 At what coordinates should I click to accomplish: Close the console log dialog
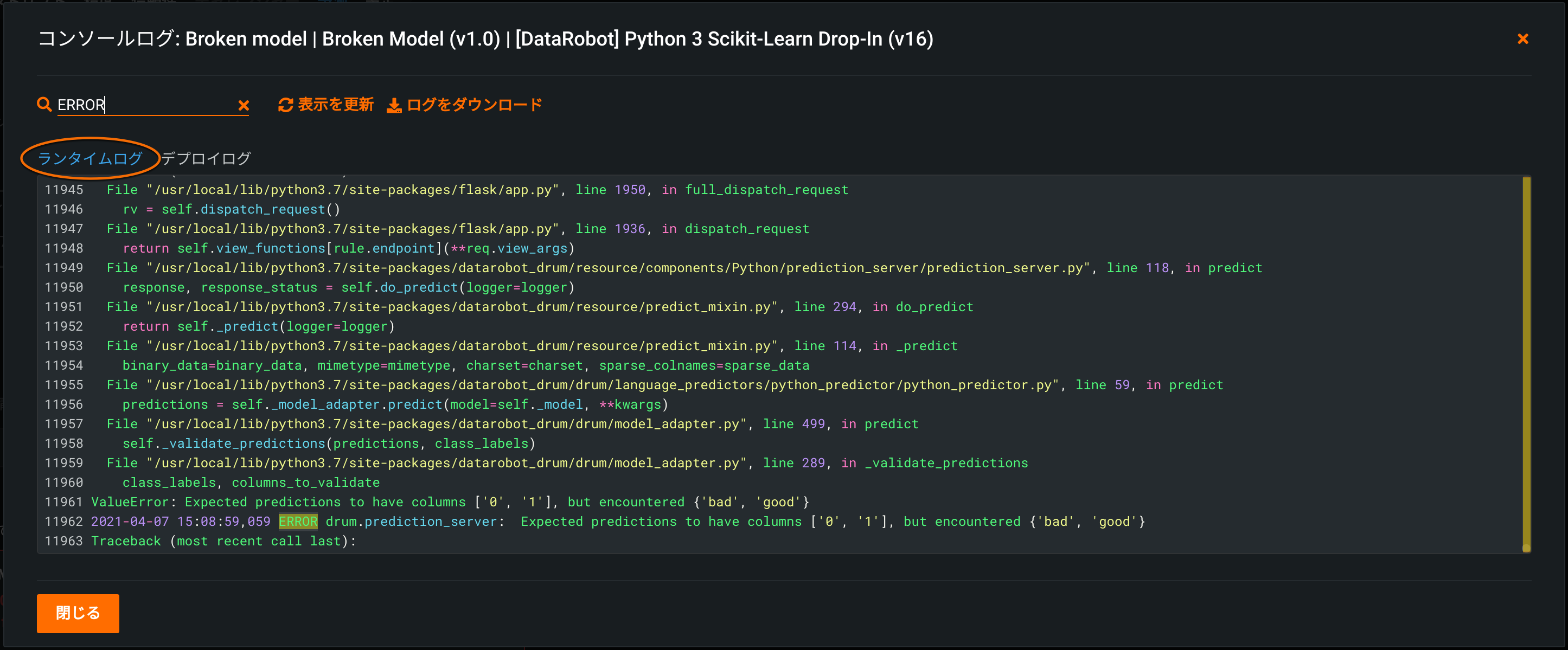pos(1522,39)
